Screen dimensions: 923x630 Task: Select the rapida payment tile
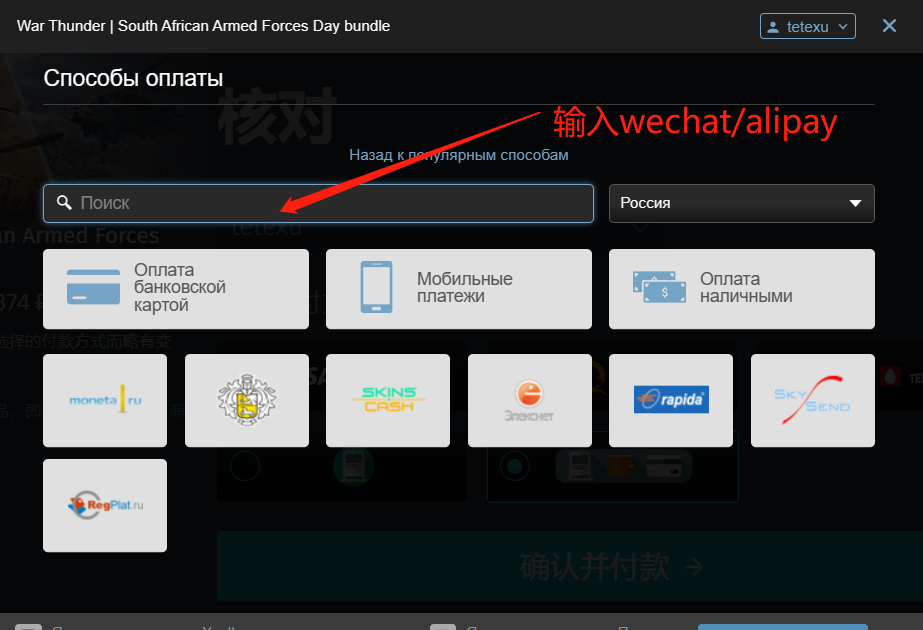coord(671,400)
